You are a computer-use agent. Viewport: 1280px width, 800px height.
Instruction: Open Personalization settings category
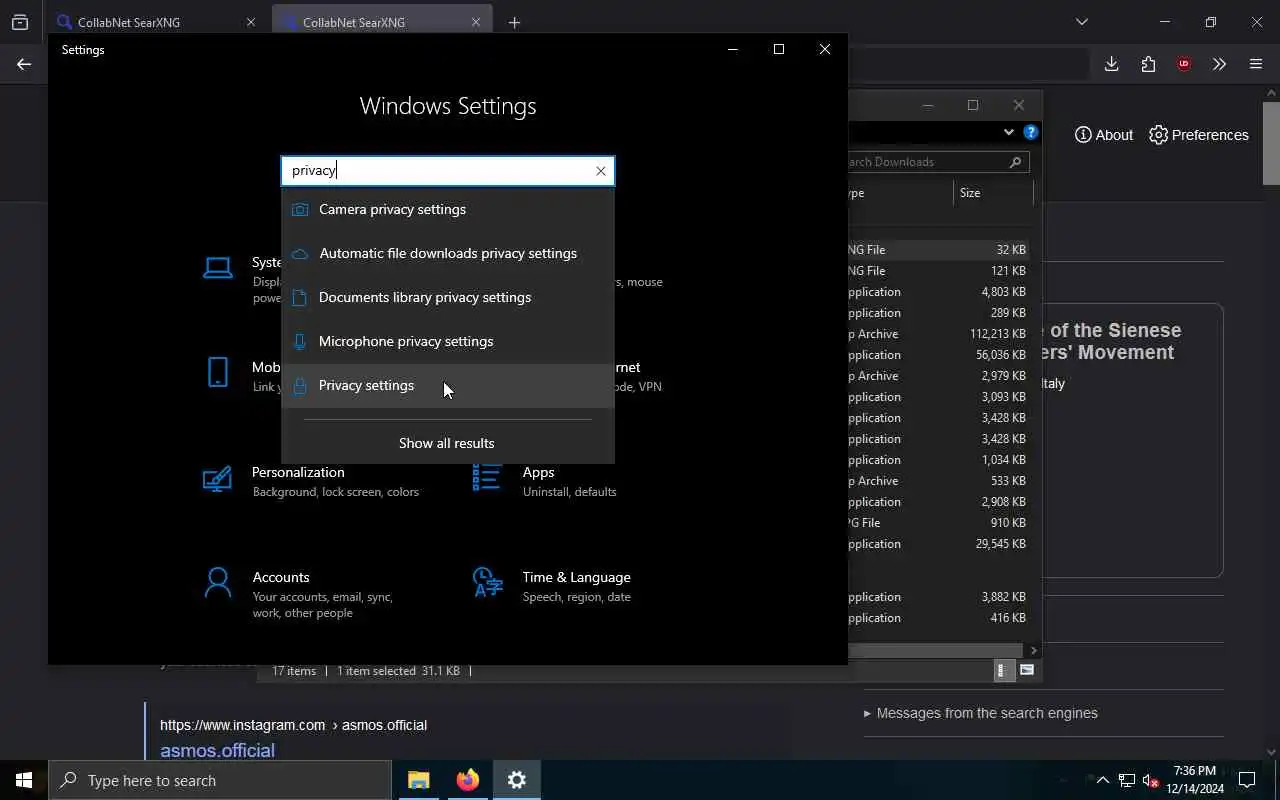click(x=315, y=481)
